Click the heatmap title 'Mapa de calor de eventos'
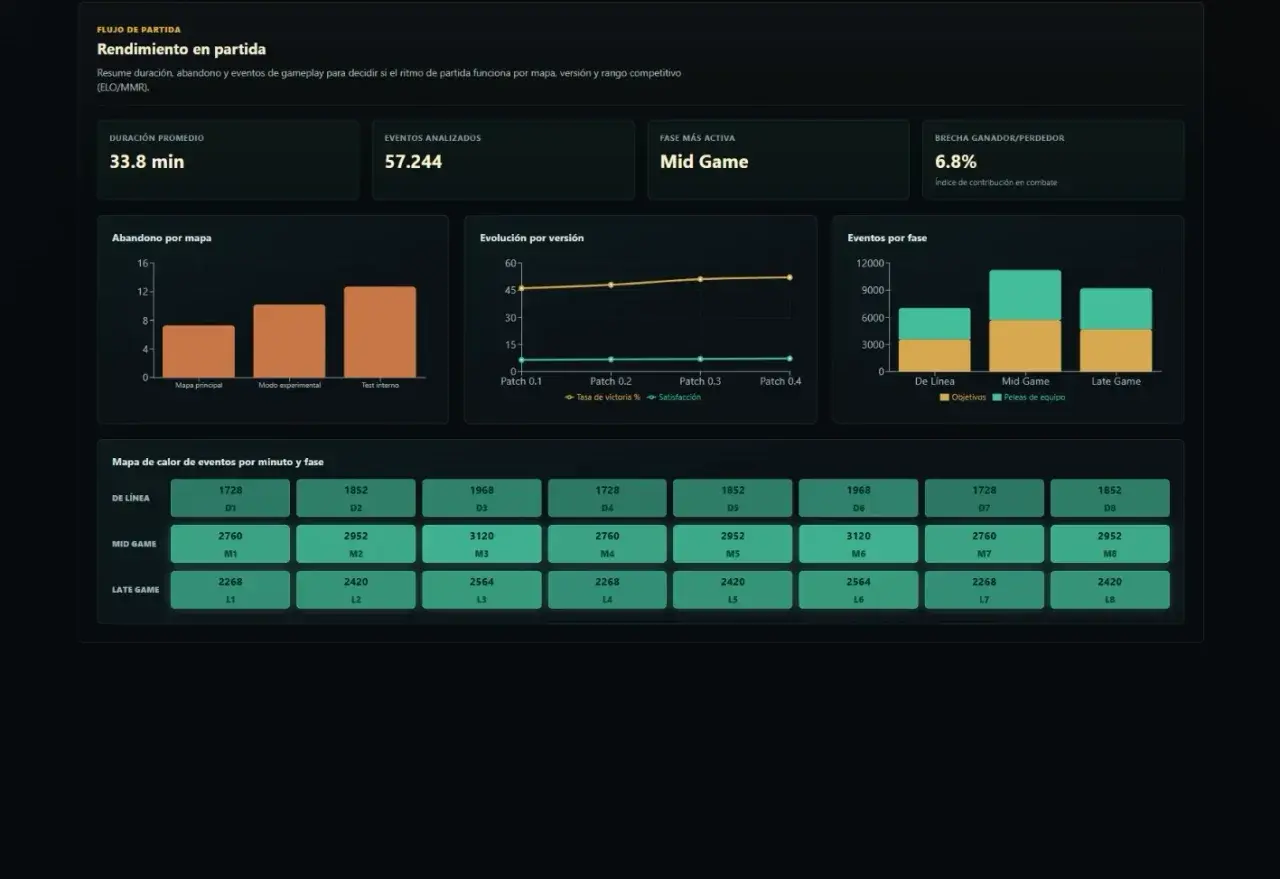The height and width of the screenshot is (879, 1280). click(218, 462)
